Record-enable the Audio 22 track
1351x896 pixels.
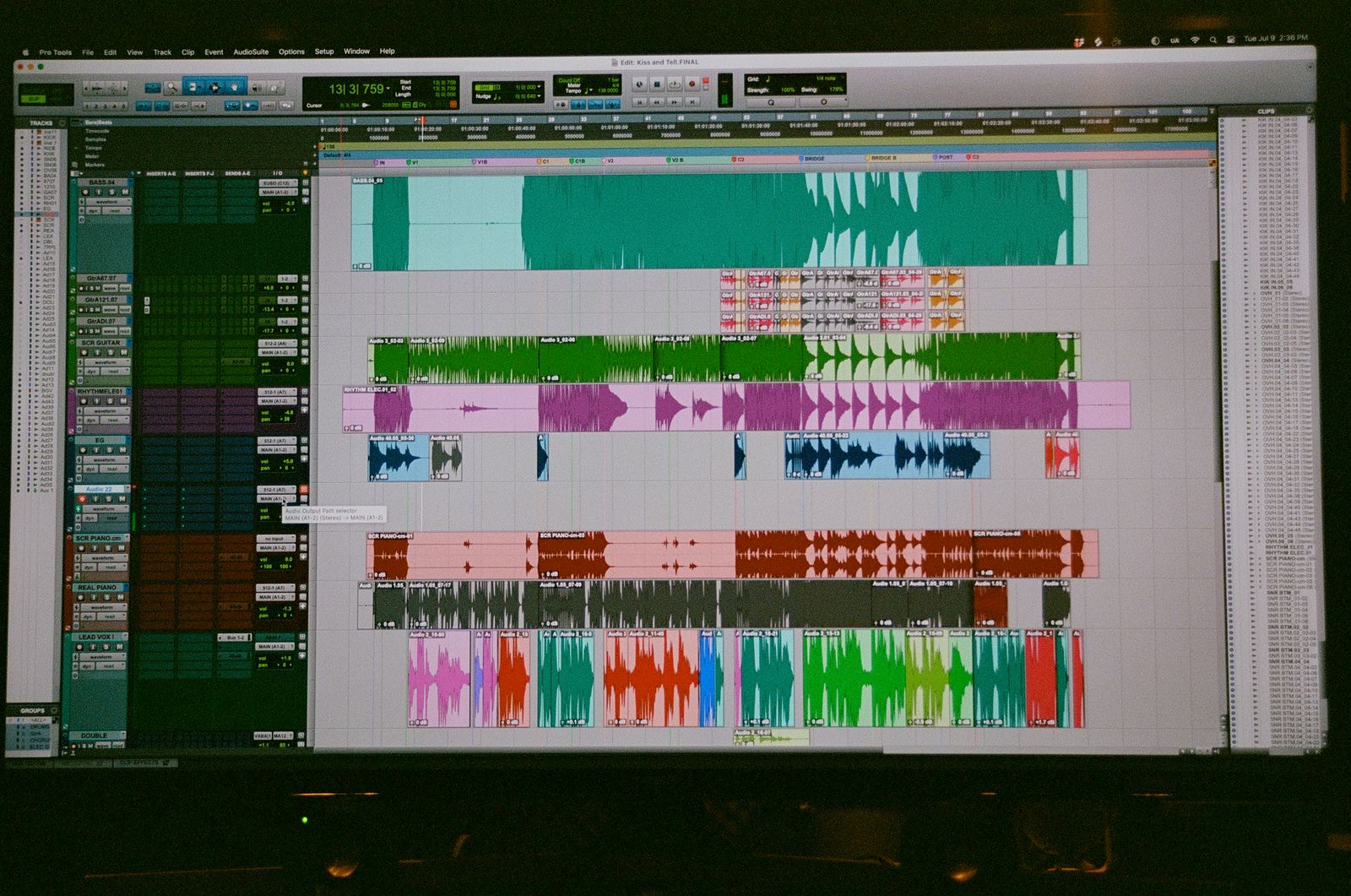[x=82, y=499]
